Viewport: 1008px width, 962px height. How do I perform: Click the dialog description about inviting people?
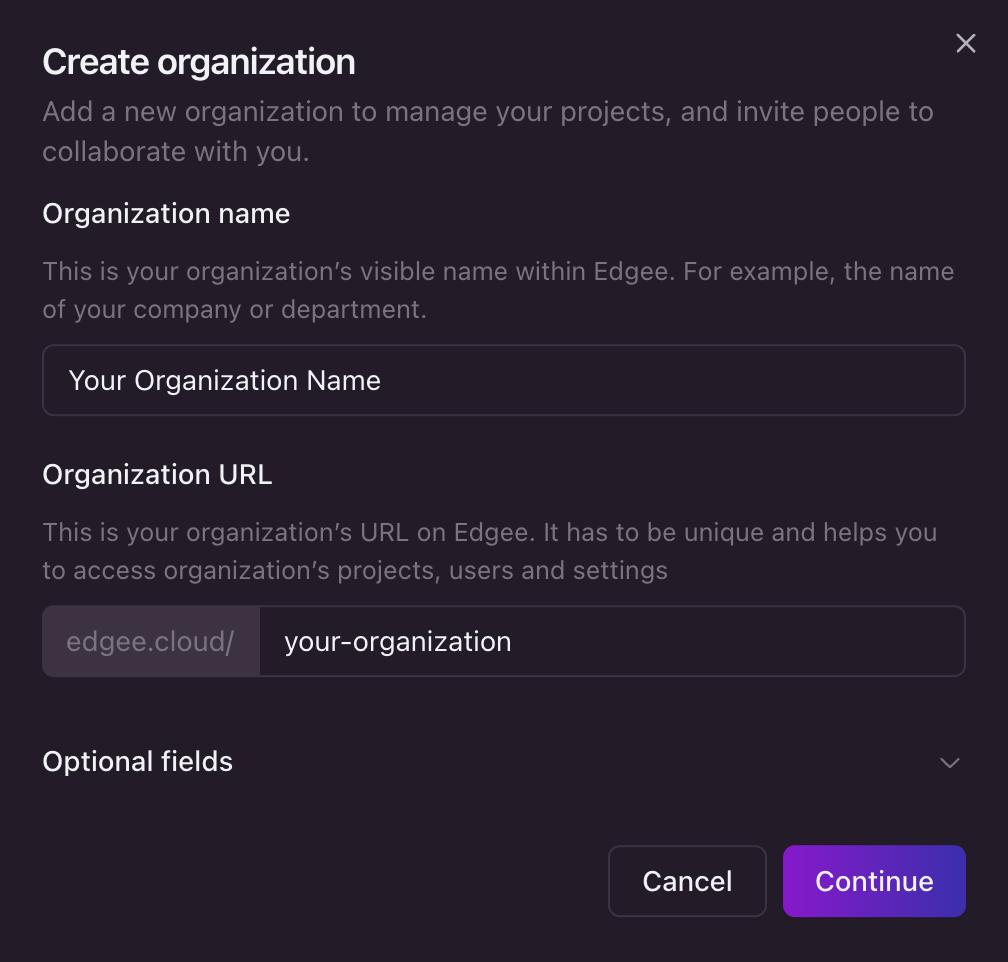(x=488, y=131)
